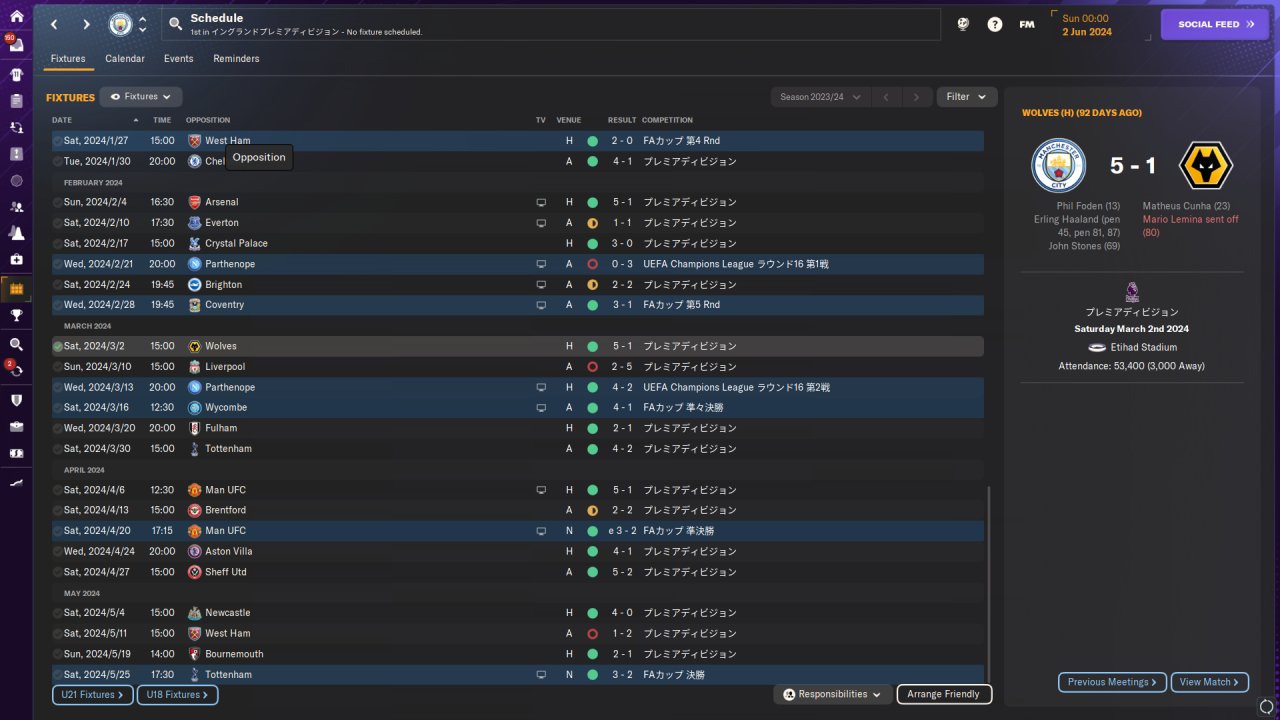Screen dimensions: 1280x720
Task: Go back using the left navigation arrow
Action: point(54,24)
